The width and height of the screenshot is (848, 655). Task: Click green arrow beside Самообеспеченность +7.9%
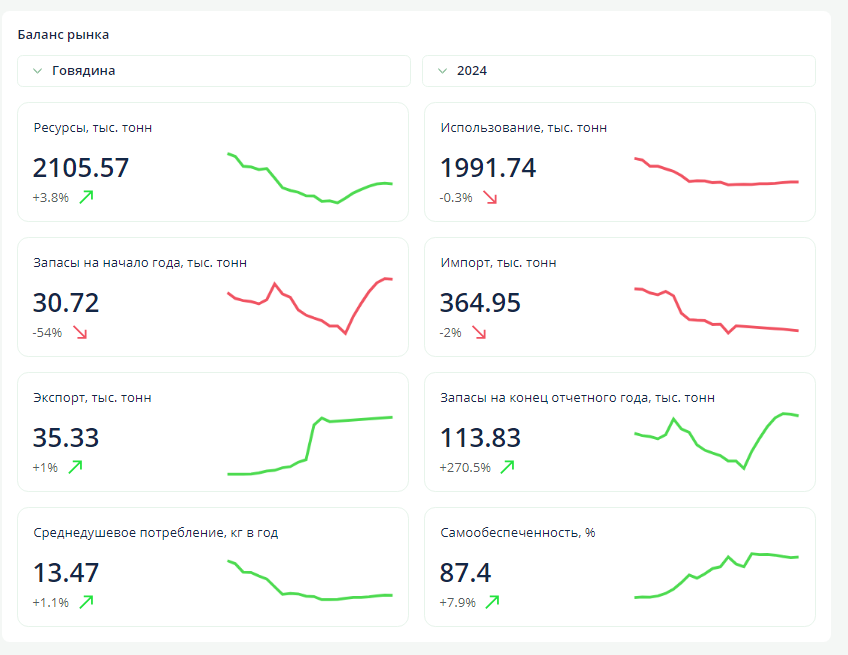pyautogui.click(x=492, y=602)
